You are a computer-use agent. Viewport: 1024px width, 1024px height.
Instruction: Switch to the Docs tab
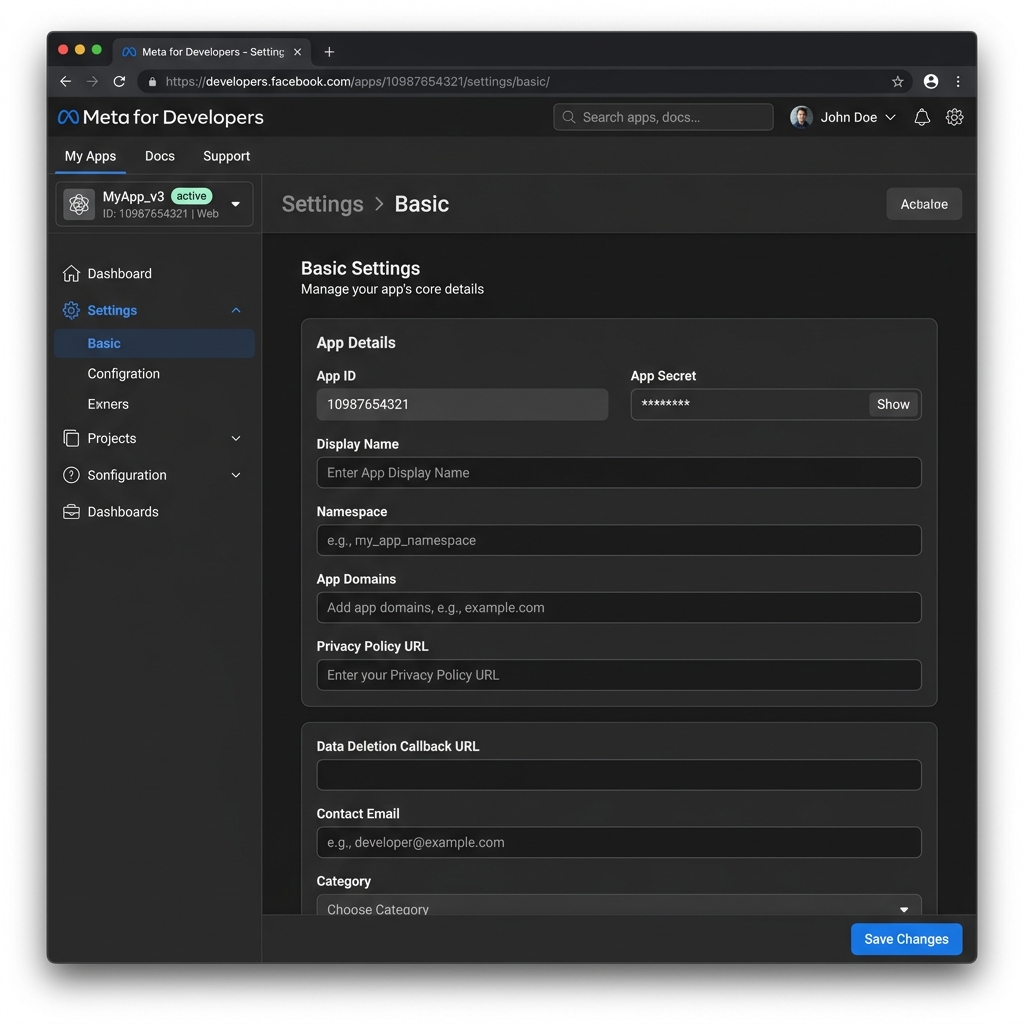click(x=159, y=156)
